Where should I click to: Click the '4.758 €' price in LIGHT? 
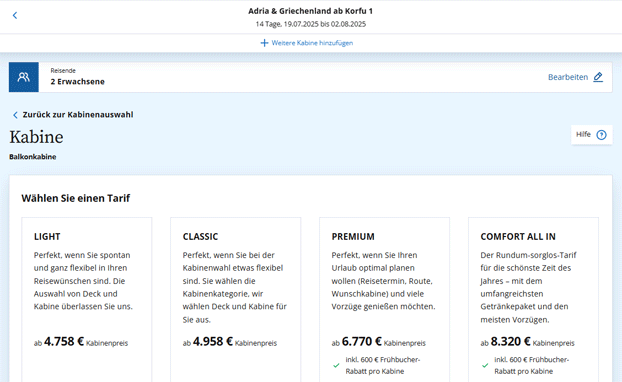click(64, 342)
